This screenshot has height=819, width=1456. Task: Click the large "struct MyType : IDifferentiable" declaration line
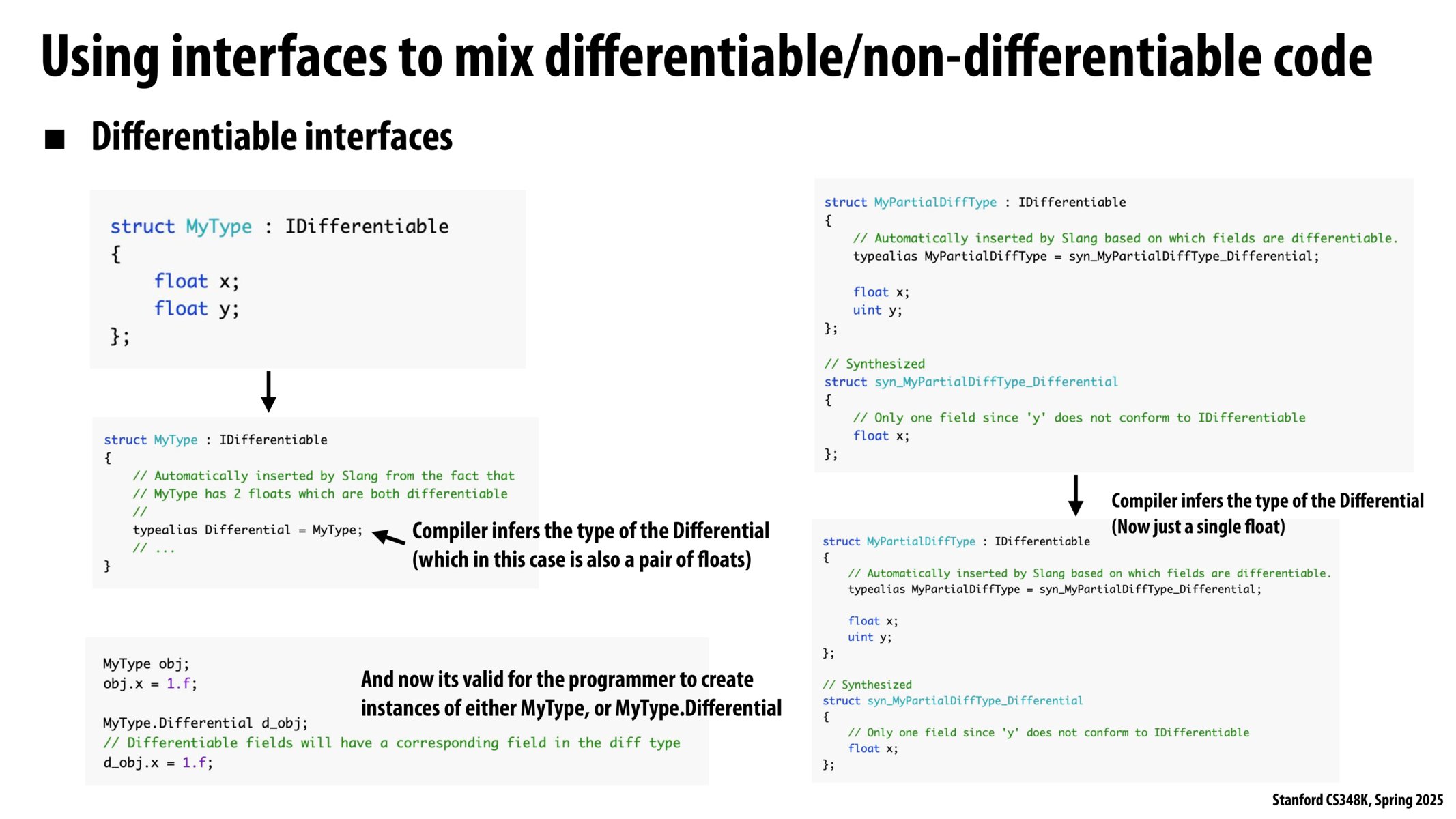point(279,227)
